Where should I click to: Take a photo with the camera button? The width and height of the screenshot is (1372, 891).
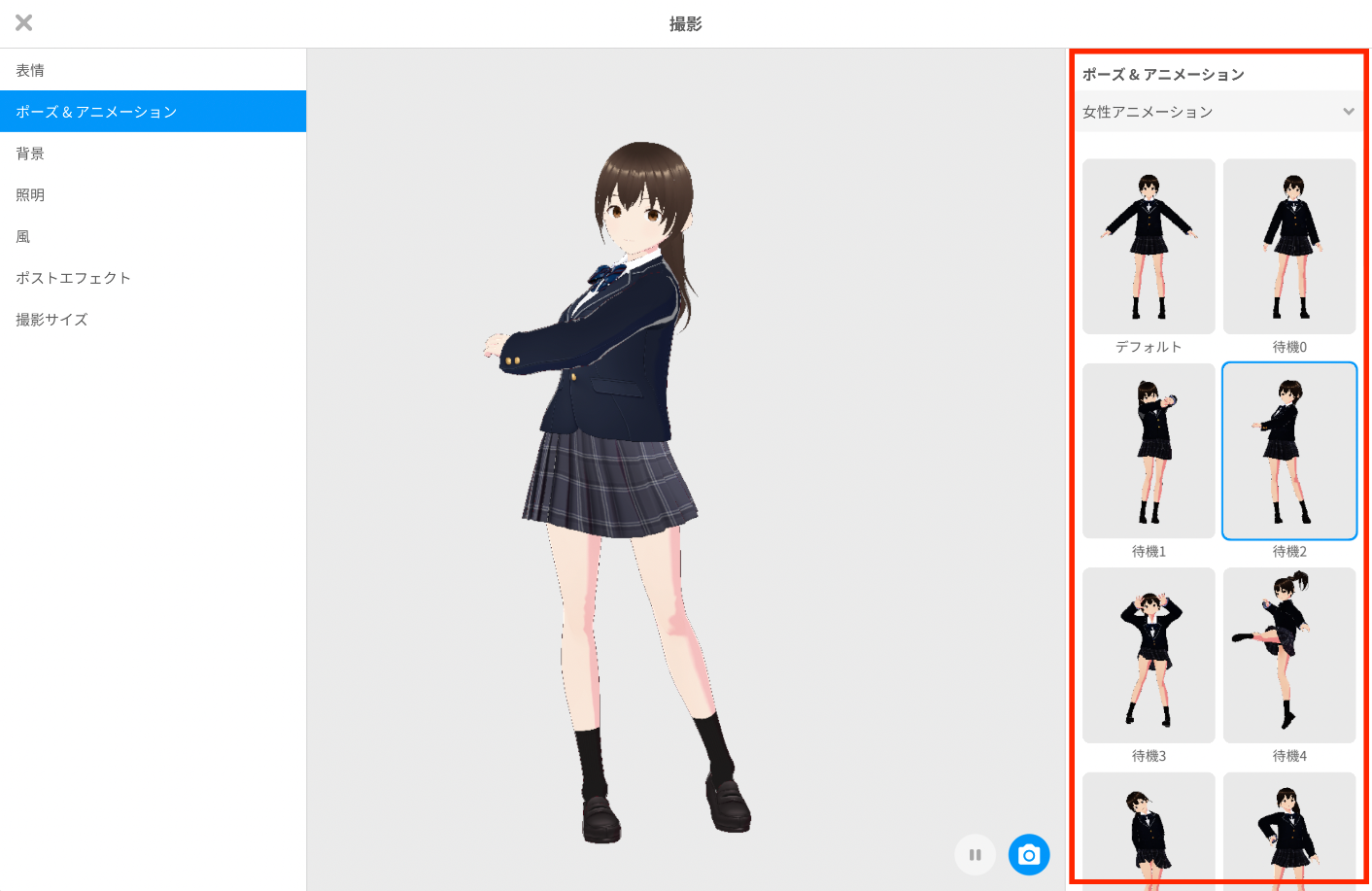pos(1029,855)
